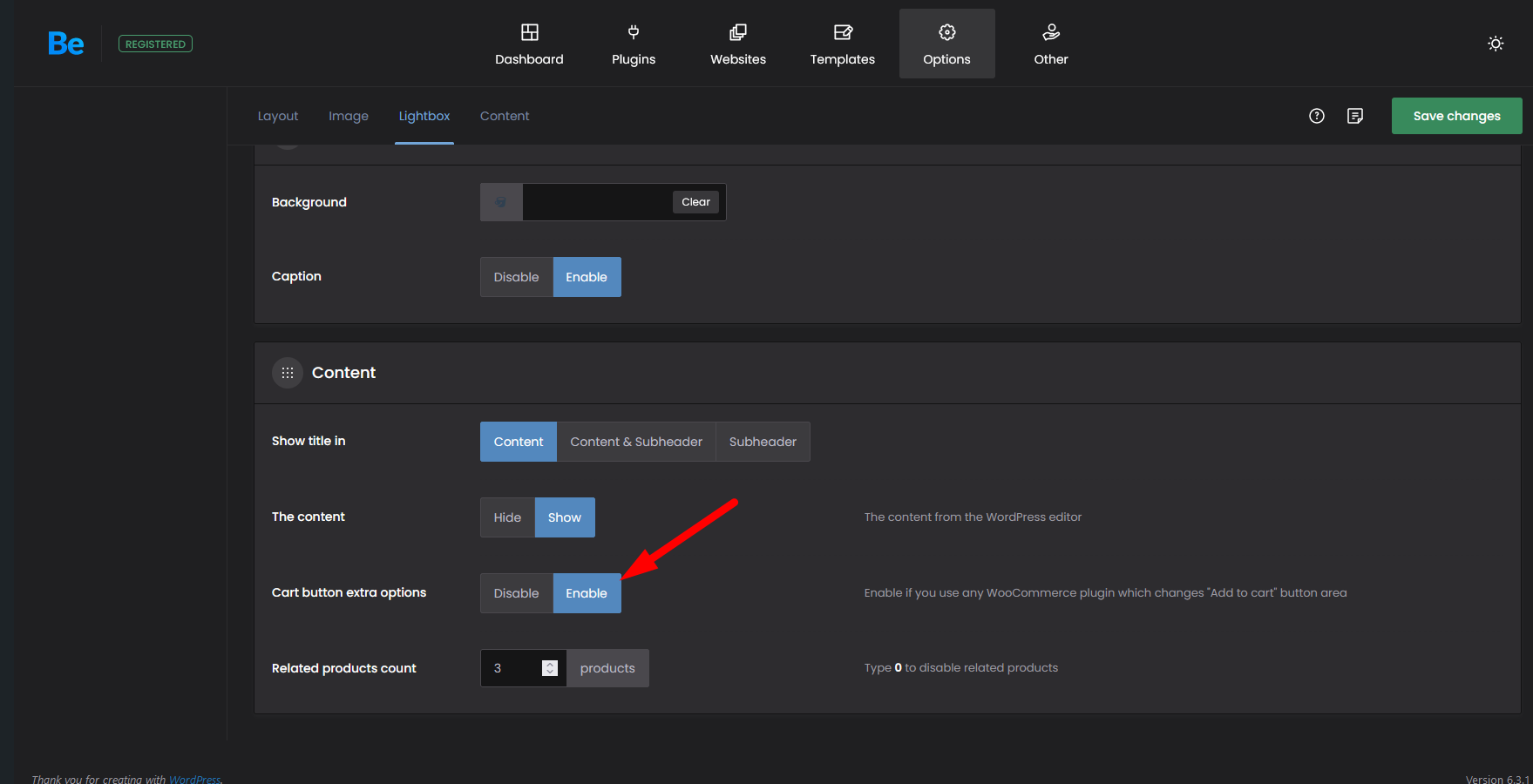Click the related products count stepper arrows
Image resolution: width=1533 pixels, height=784 pixels.
550,668
